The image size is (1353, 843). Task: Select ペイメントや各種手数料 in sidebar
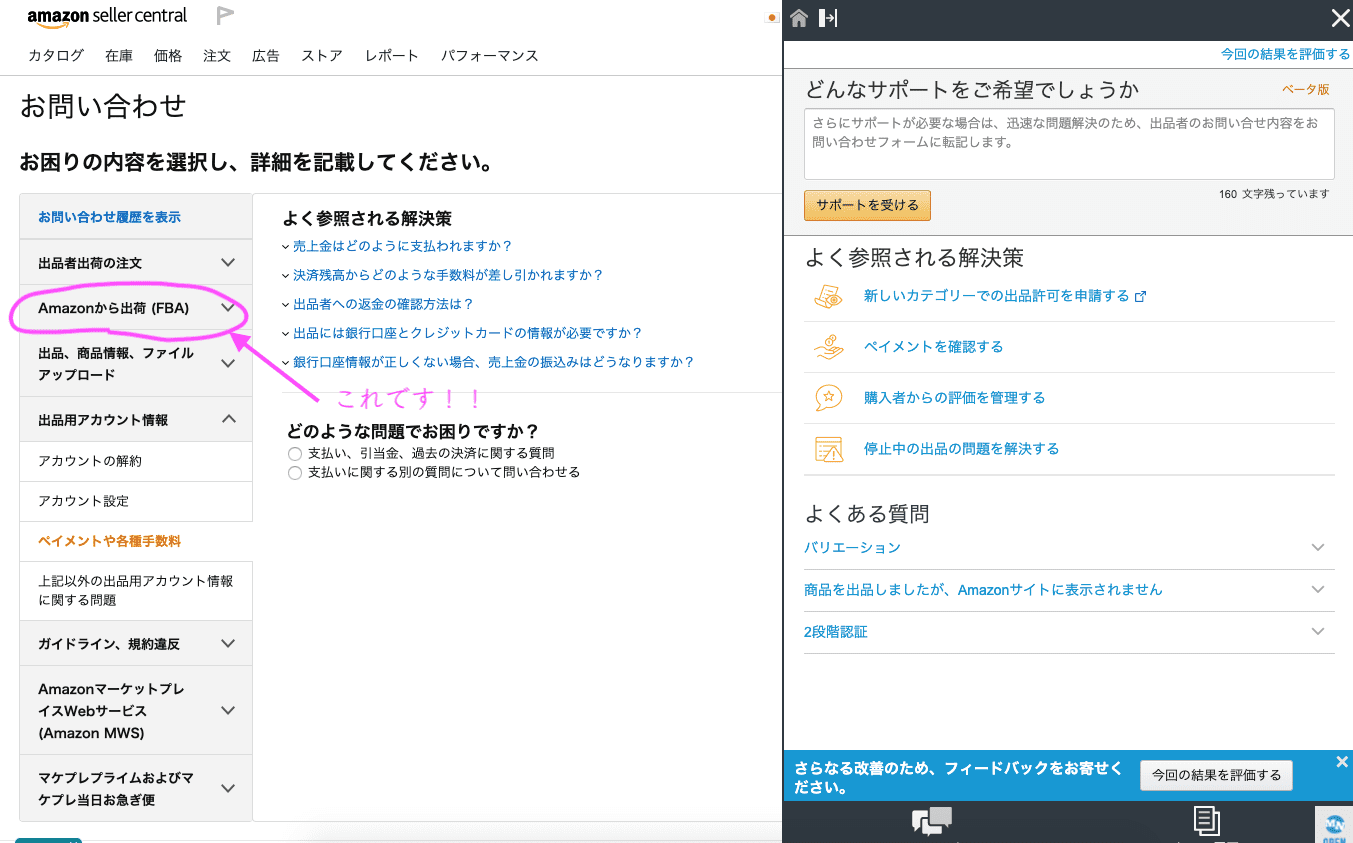point(136,541)
